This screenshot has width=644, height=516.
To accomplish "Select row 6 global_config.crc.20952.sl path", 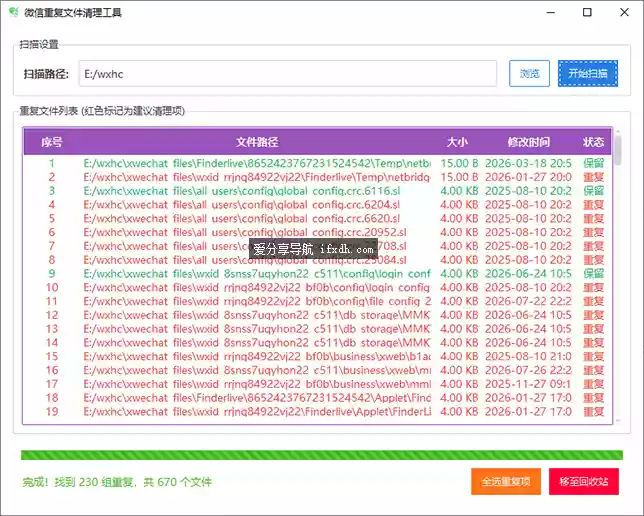I will tap(245, 232).
